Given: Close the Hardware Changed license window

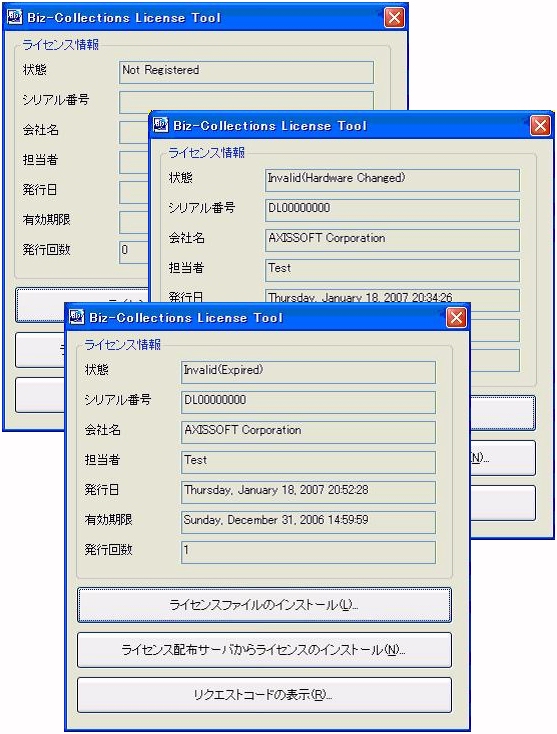Looking at the screenshot, I should coord(540,125).
